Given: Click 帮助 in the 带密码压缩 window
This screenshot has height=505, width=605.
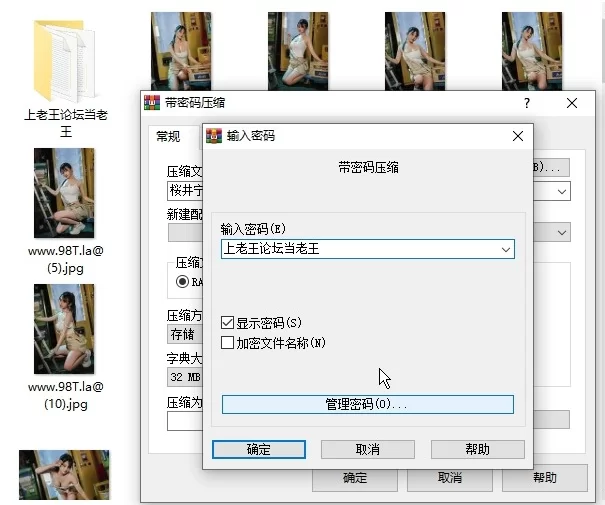Looking at the screenshot, I should [545, 478].
